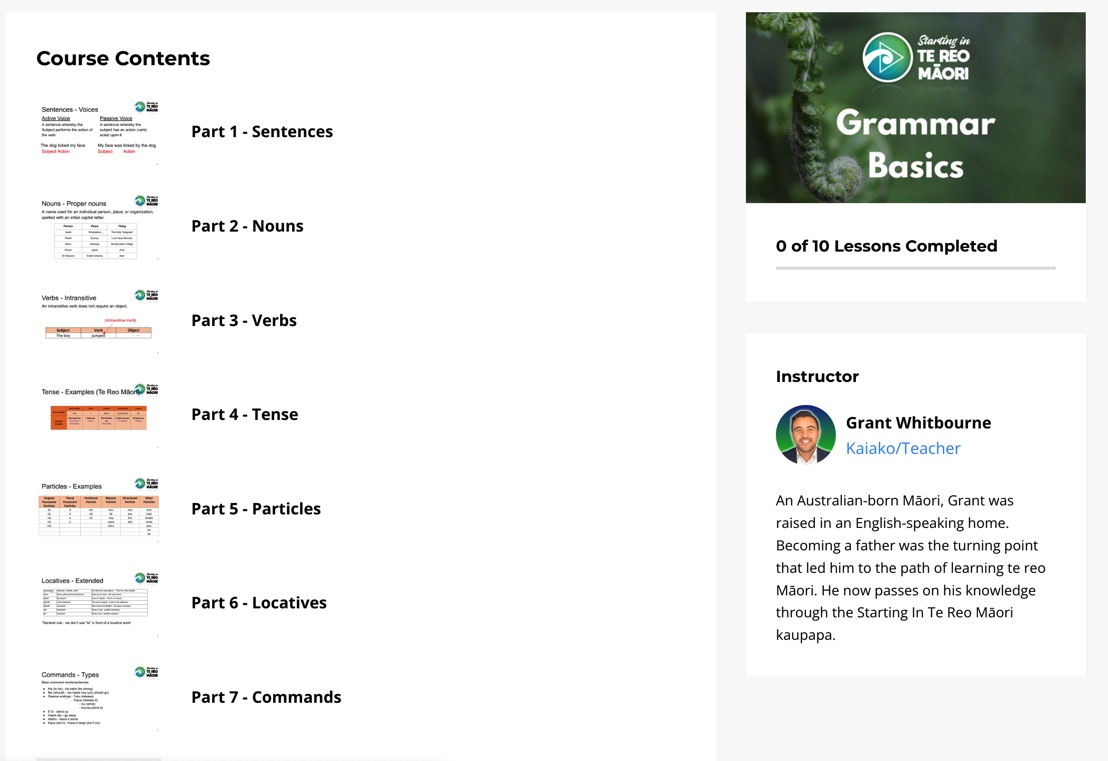Click the Commands - Types slide thumbnail

pos(99,697)
